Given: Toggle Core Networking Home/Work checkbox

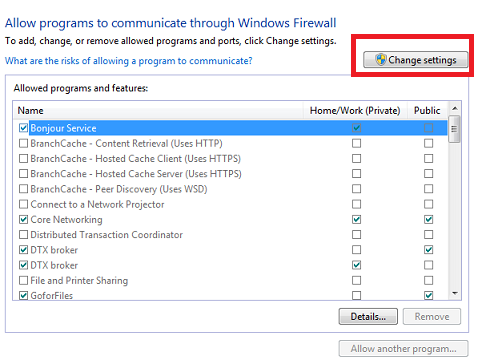Looking at the screenshot, I should pyautogui.click(x=356, y=219).
